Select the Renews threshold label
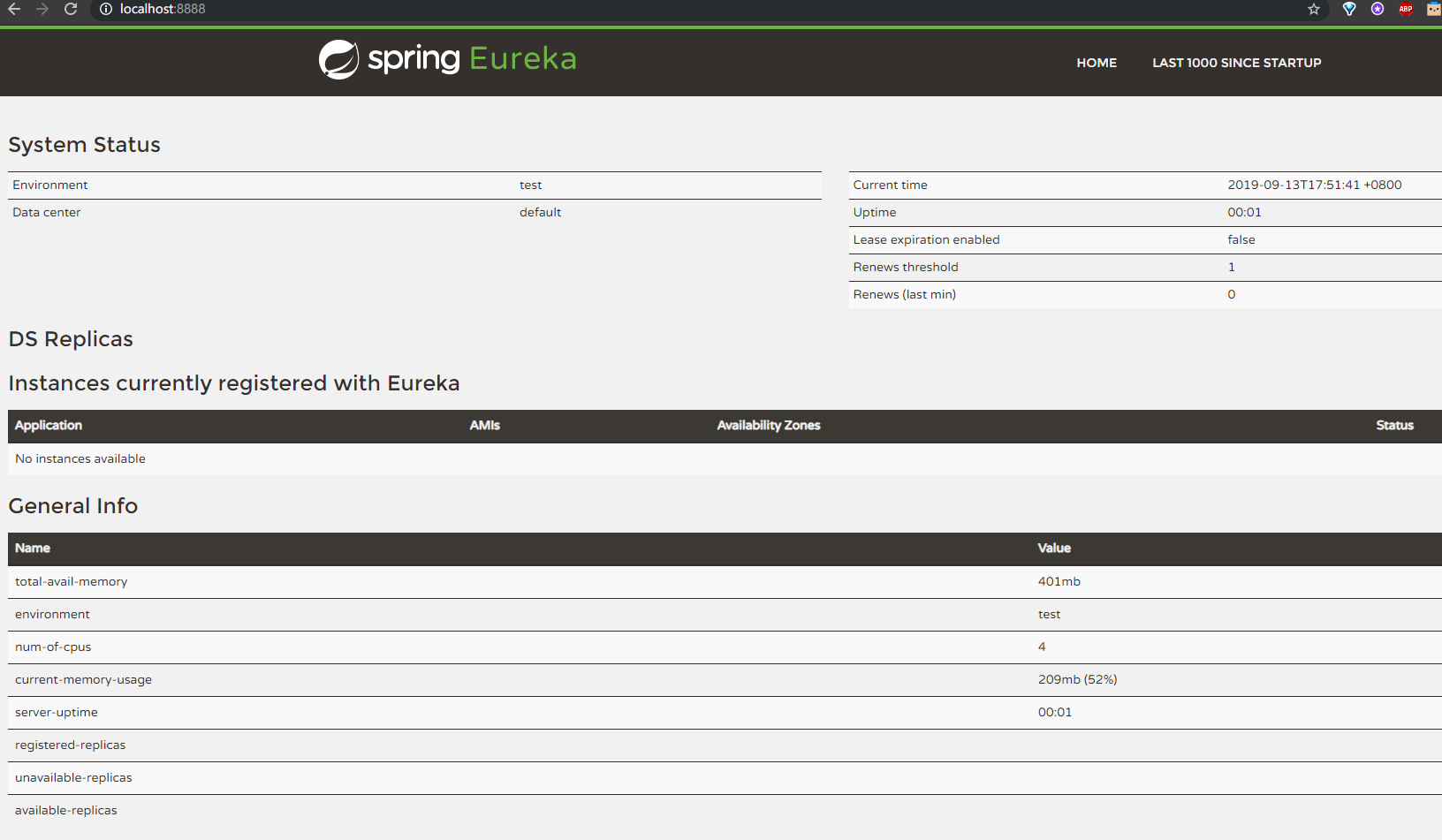The image size is (1442, 840). pos(906,268)
